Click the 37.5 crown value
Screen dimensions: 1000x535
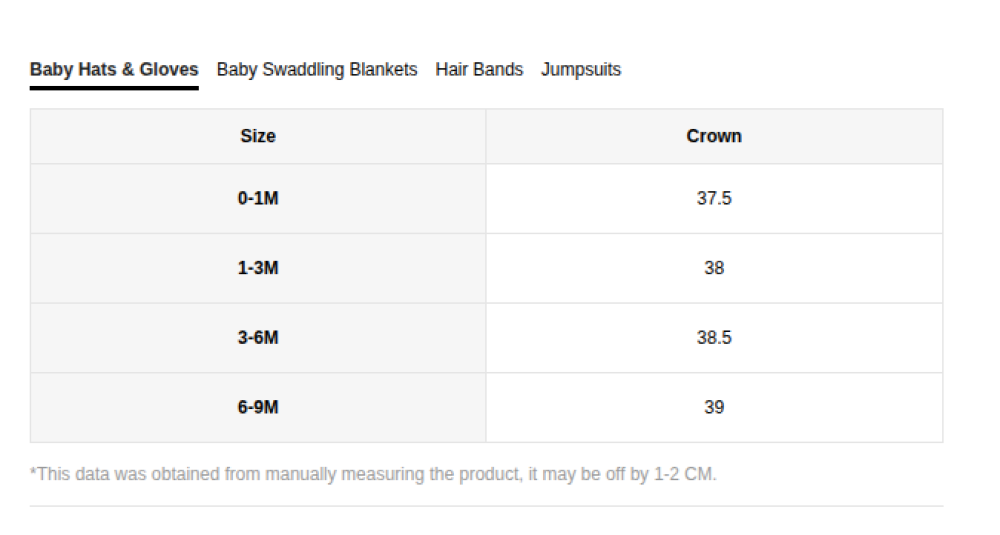pyautogui.click(x=714, y=198)
